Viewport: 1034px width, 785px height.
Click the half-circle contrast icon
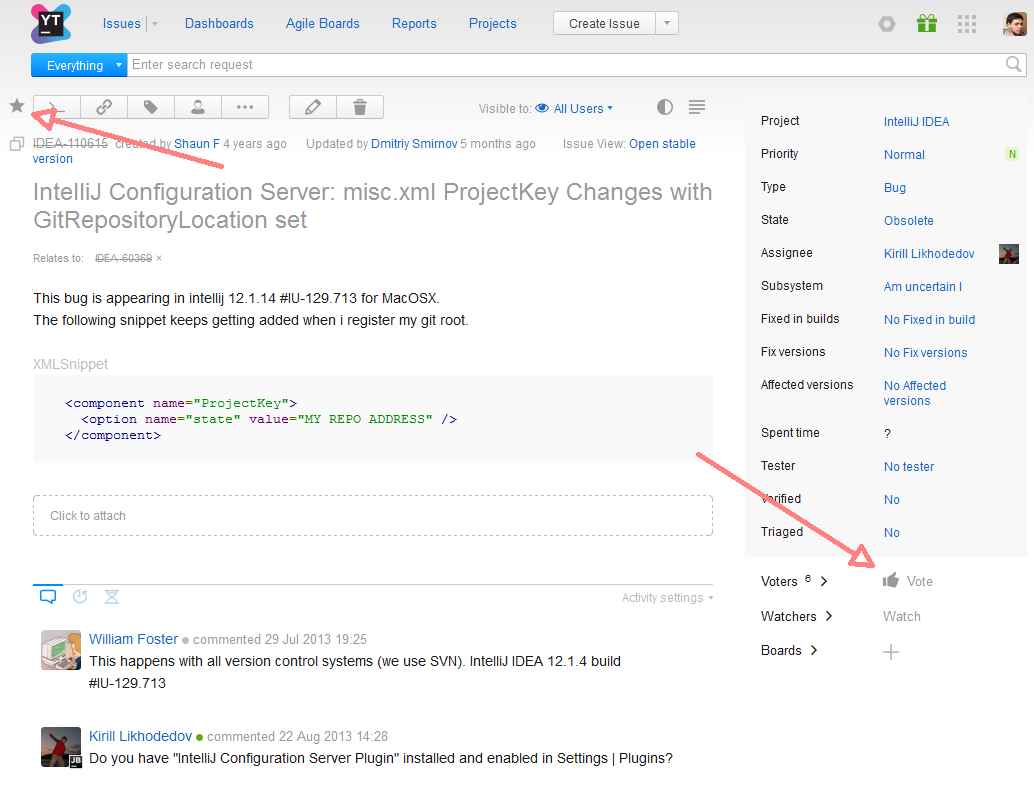coord(665,107)
